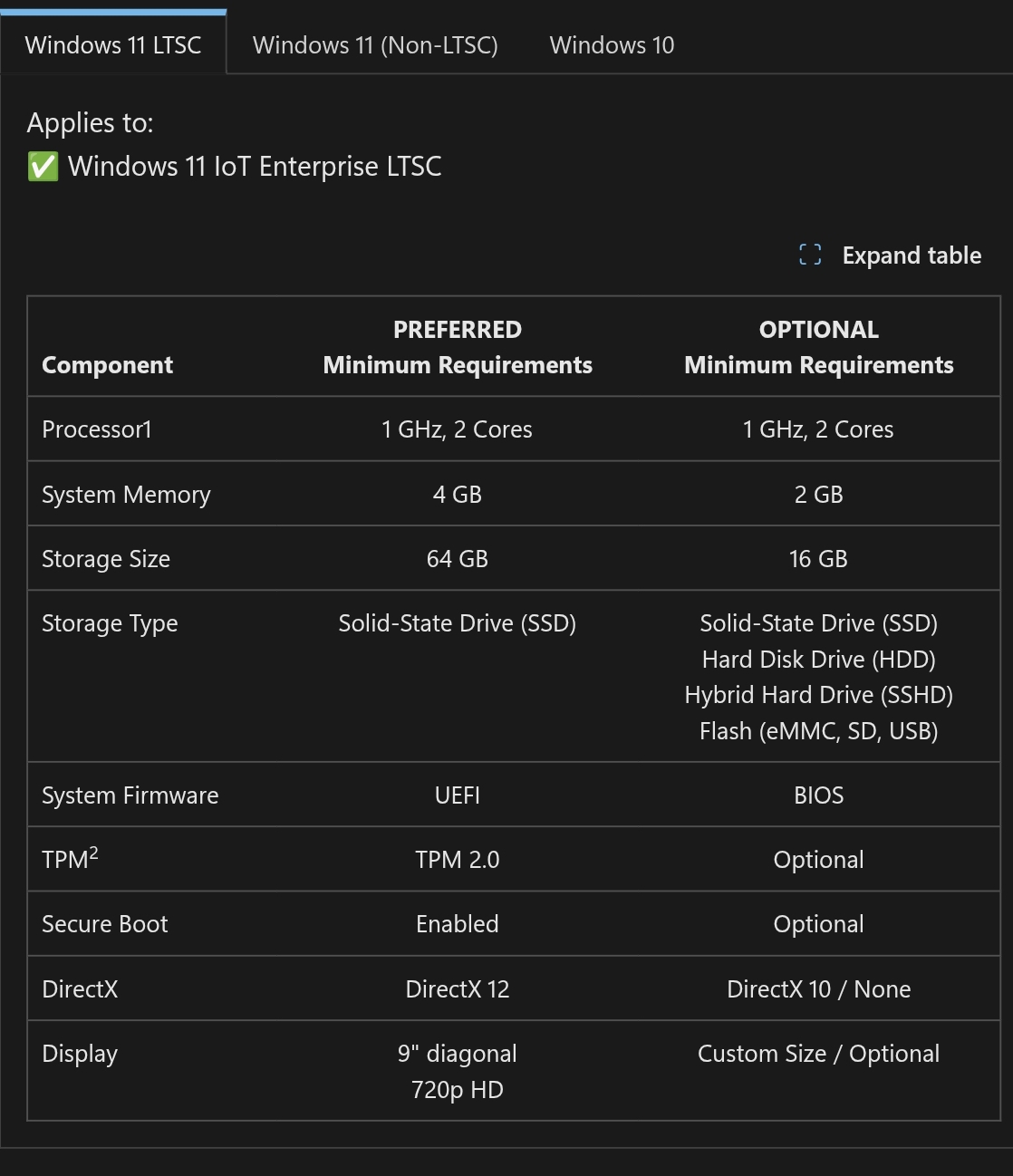This screenshot has width=1013, height=1176.
Task: Click the green checkmark beside Windows 11 IoT
Action: pos(43,167)
